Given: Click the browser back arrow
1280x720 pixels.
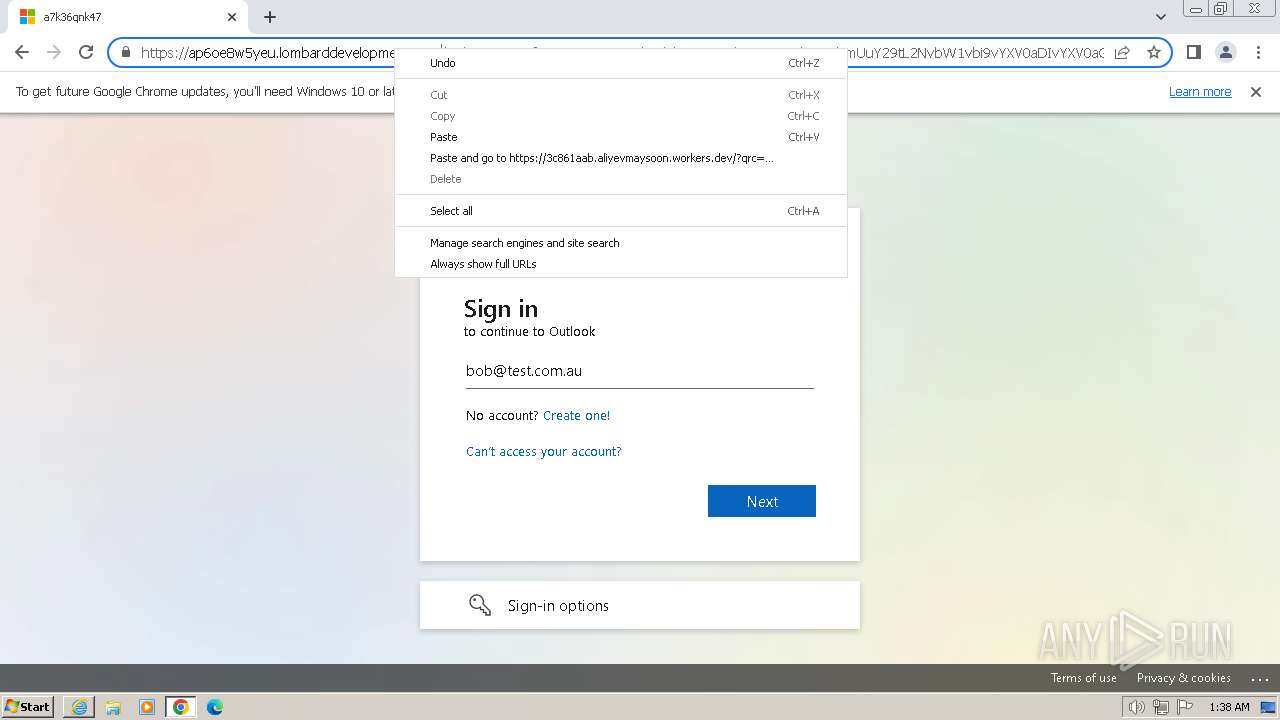Looking at the screenshot, I should tap(22, 52).
